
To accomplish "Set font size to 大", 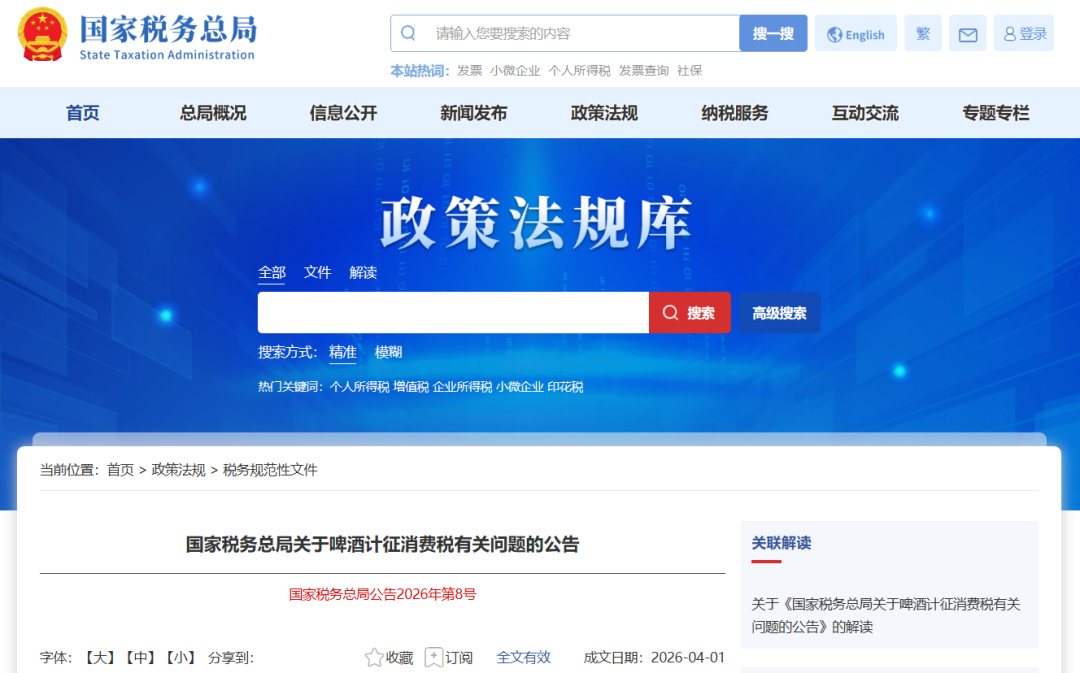I will (x=100, y=657).
